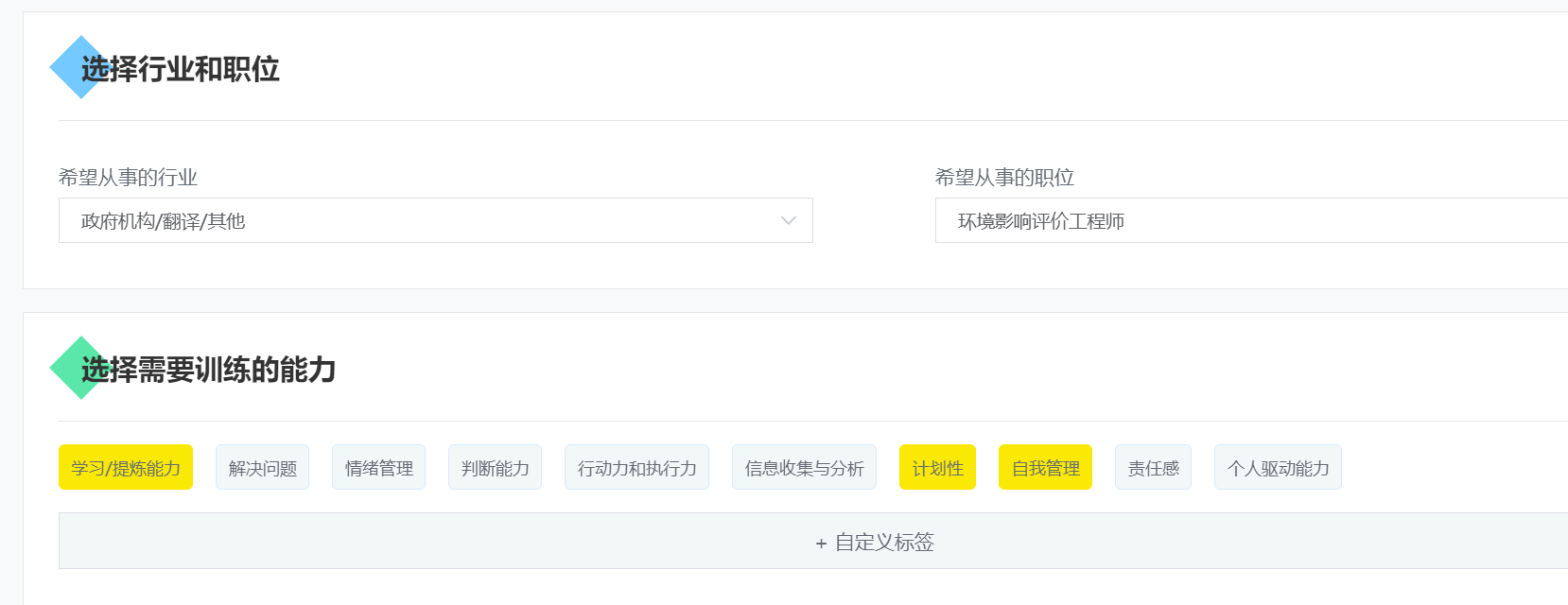Enable the 判断能力 tag
Viewport: 1568px width, 605px height.
(495, 468)
